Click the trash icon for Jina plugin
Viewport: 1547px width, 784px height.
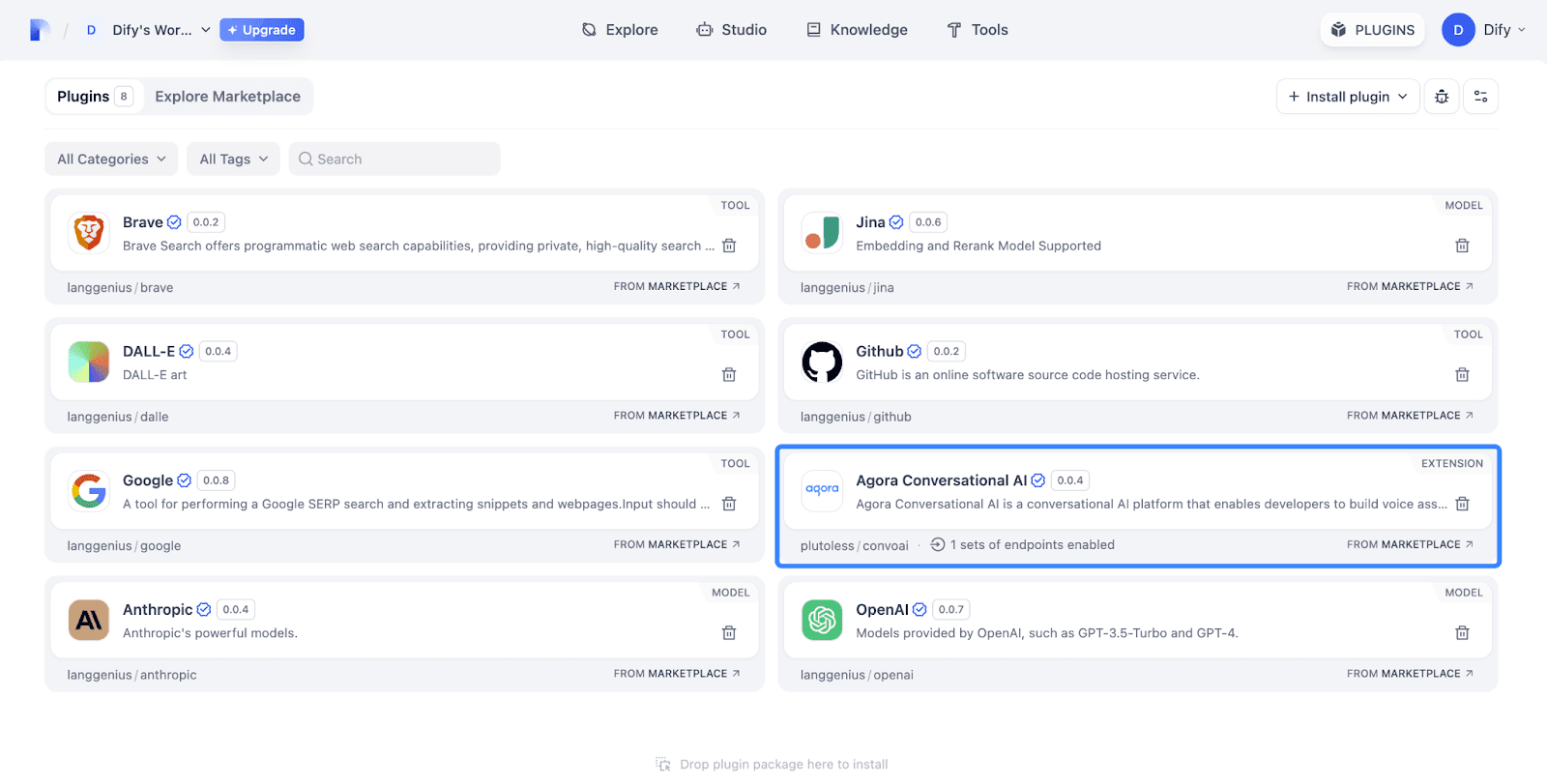tap(1462, 246)
